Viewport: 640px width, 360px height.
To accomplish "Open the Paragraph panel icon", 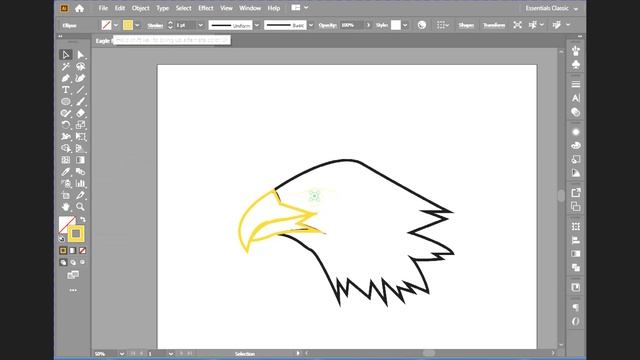I will (x=576, y=307).
